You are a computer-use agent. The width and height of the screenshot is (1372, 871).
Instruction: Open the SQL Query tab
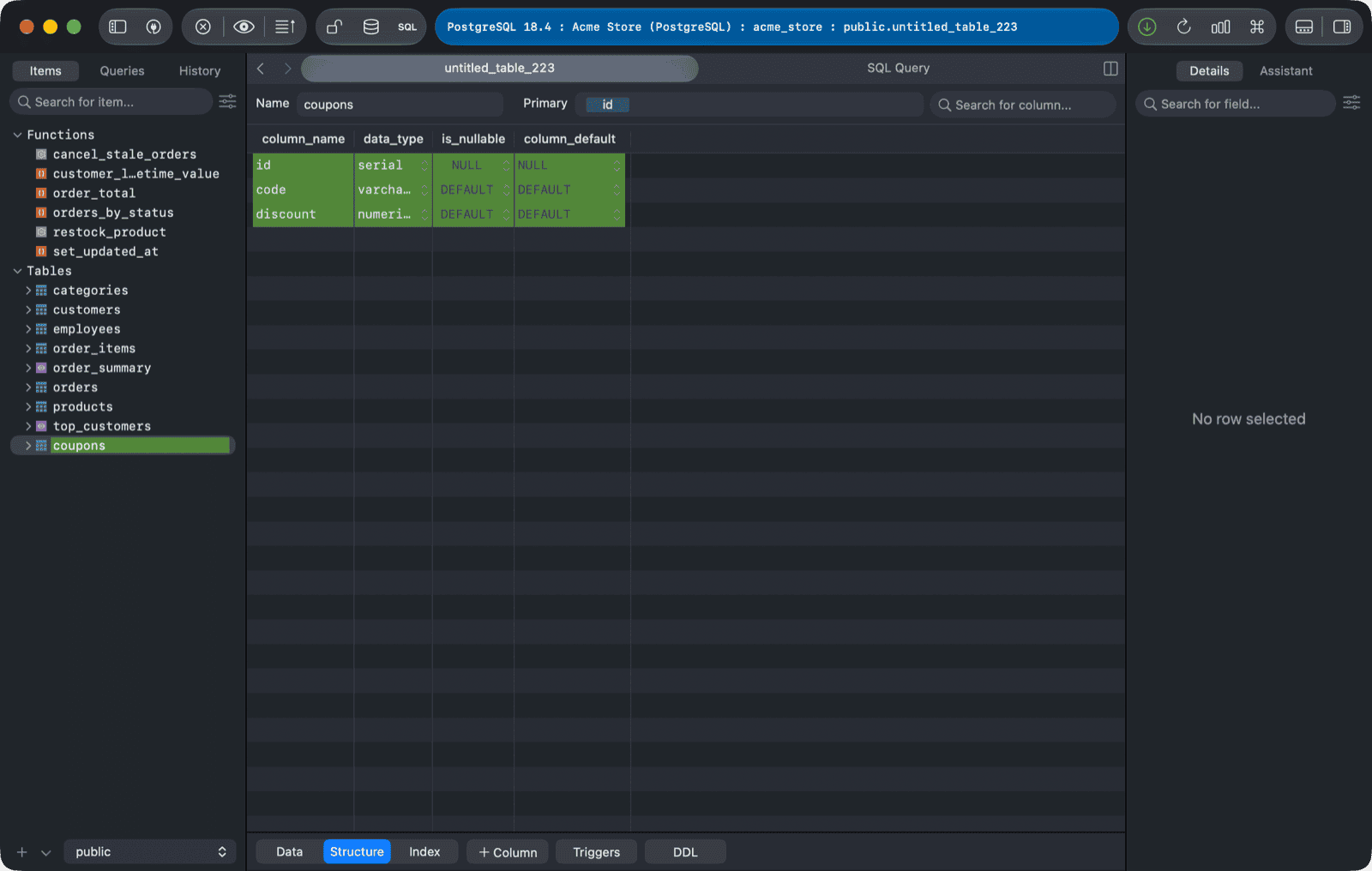[898, 68]
